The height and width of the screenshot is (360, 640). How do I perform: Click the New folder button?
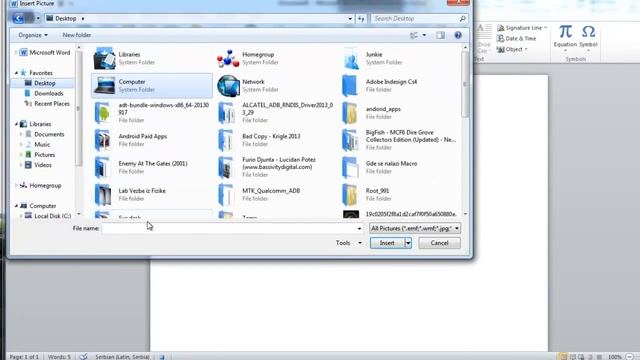click(77, 35)
